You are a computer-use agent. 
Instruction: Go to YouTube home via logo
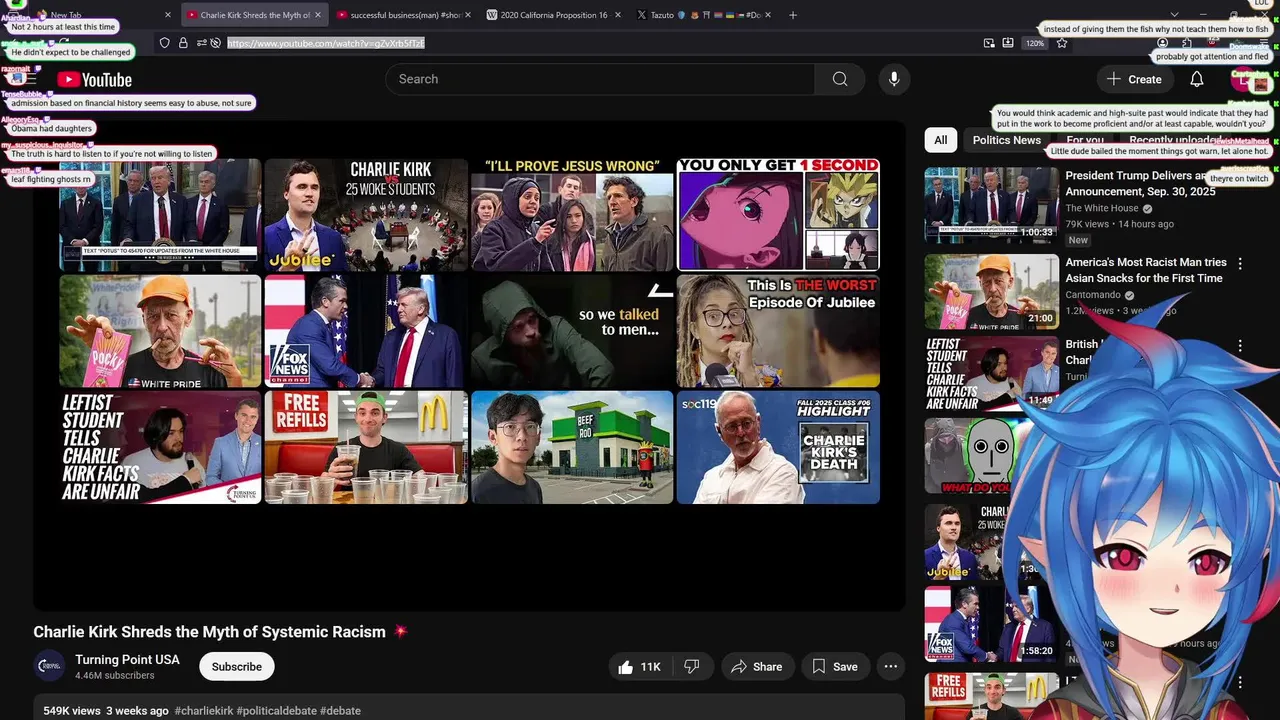[95, 80]
